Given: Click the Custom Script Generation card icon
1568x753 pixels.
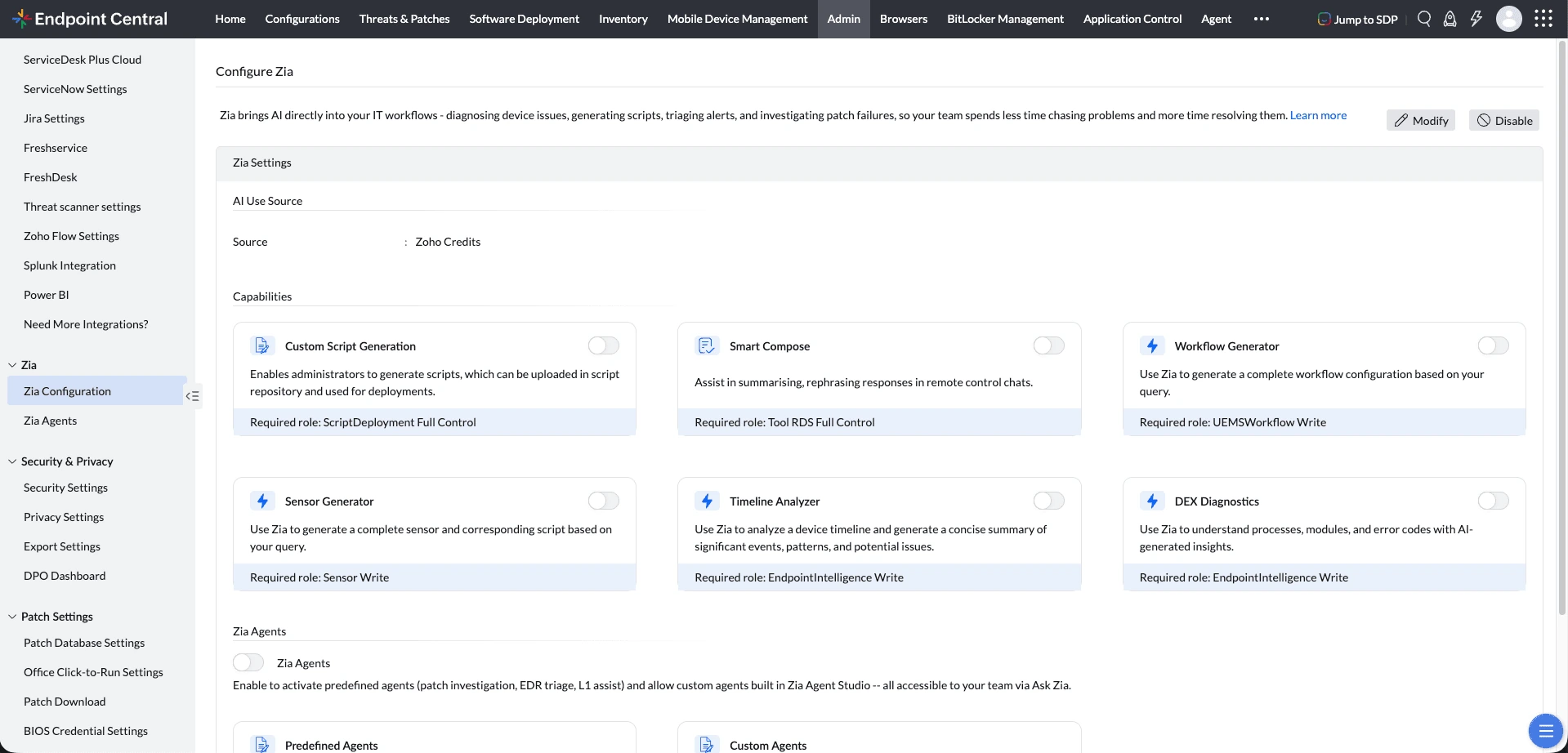Looking at the screenshot, I should pyautogui.click(x=261, y=345).
